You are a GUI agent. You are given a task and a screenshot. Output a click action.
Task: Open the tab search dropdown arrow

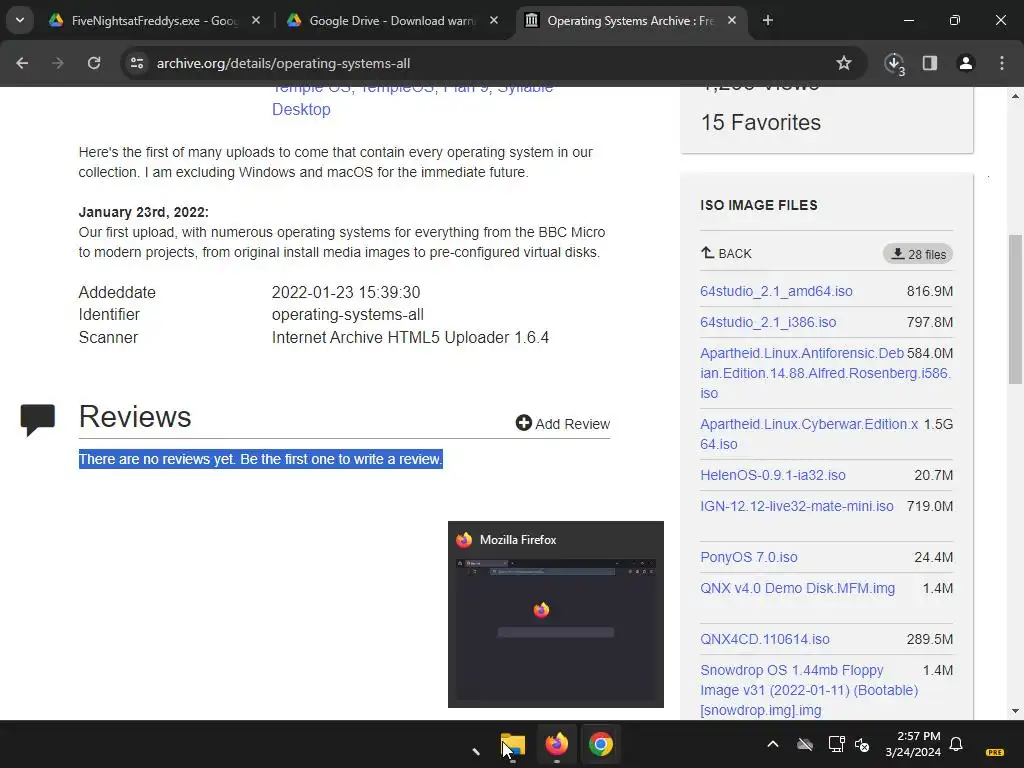20,20
